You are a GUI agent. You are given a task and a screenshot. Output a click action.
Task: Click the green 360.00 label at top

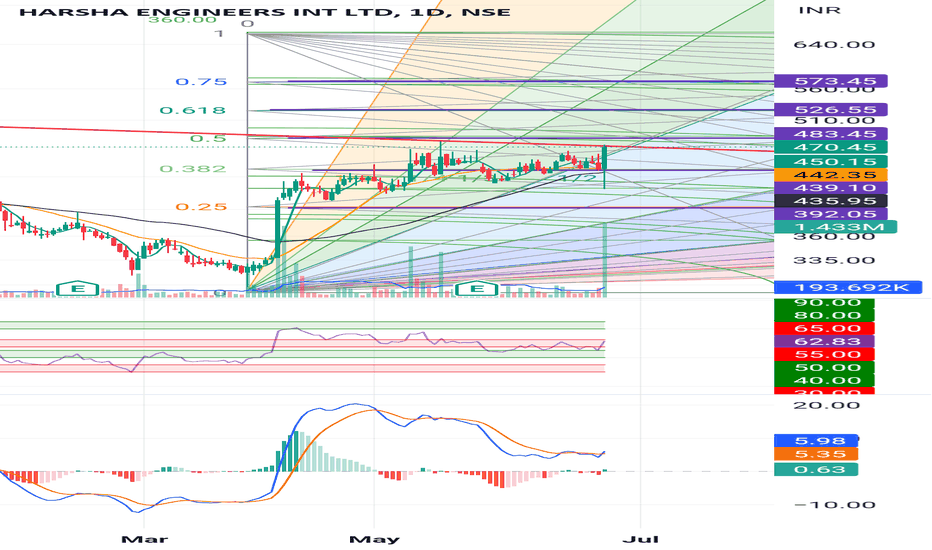point(182,20)
